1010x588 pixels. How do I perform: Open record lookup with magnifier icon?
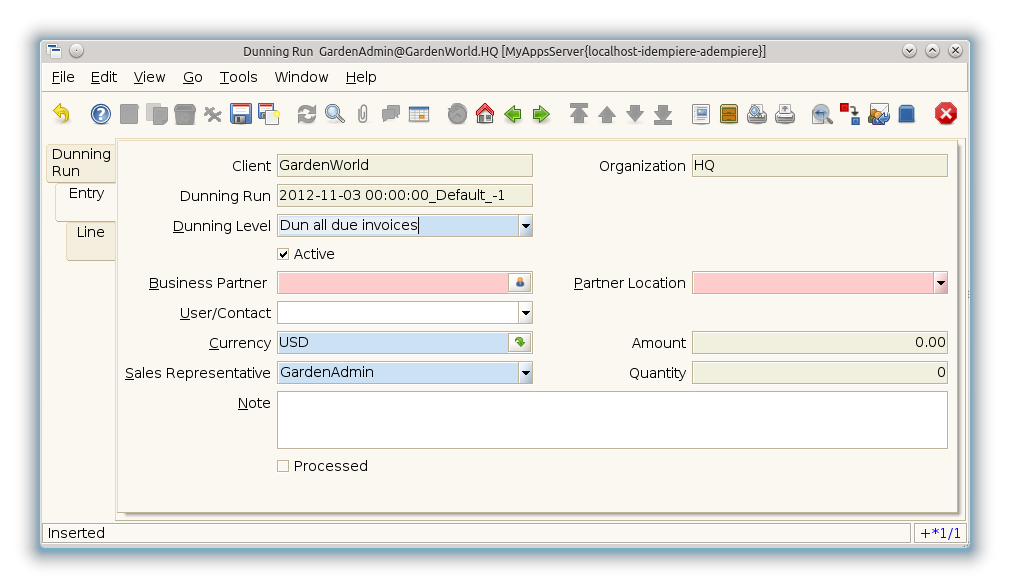[335, 114]
